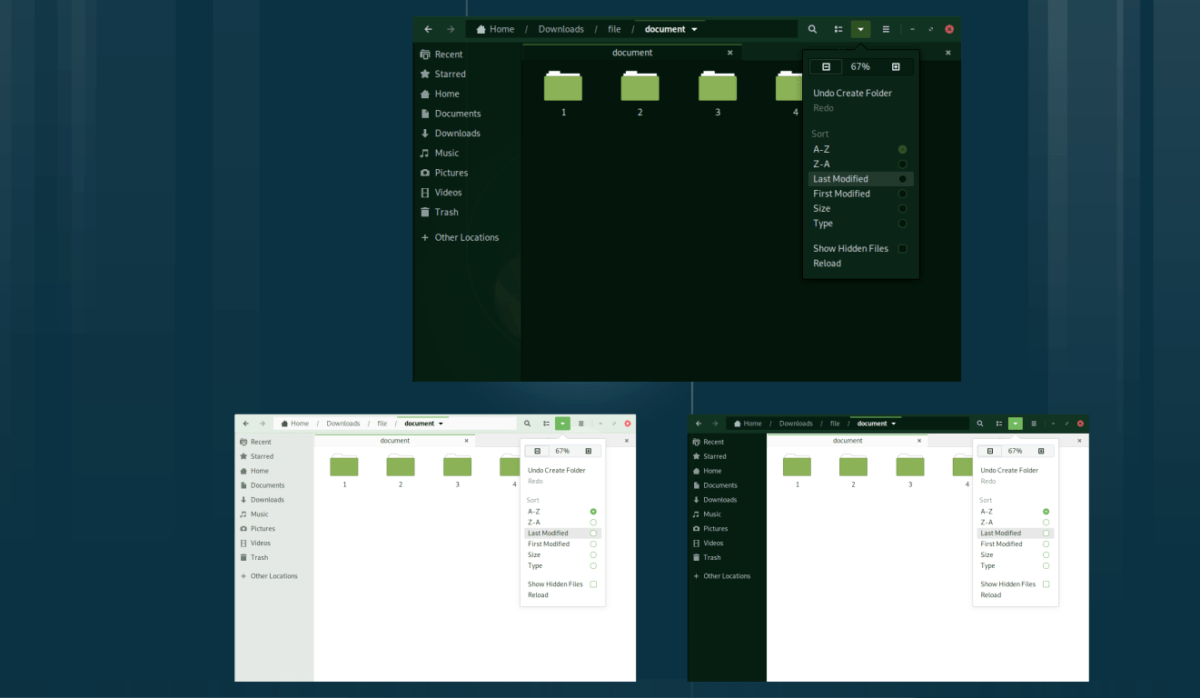
Task: Open Starred in the top dark window sidebar
Action: 450,74
